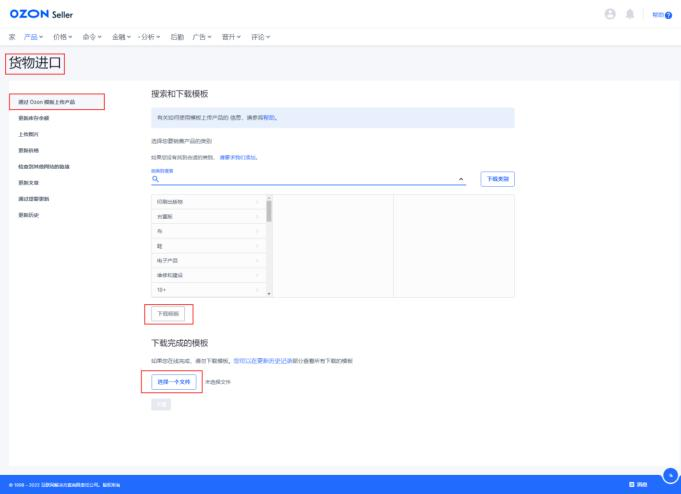Open the 广告 menu
This screenshot has height=494, width=681.
point(202,37)
